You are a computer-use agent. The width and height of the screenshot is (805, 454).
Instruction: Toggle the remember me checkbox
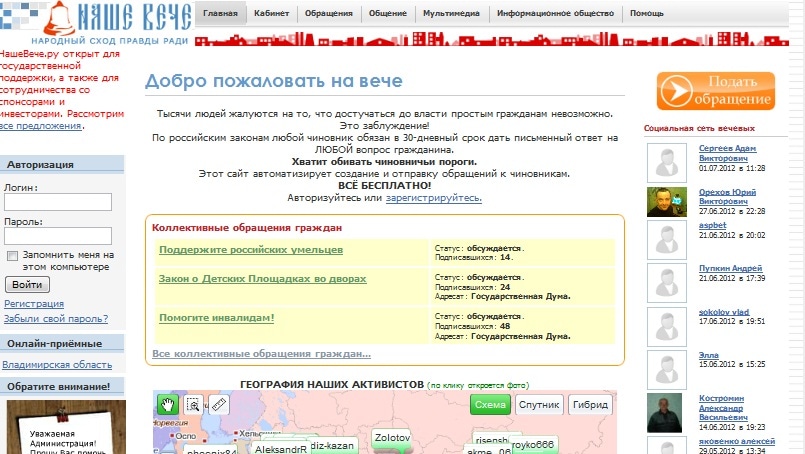pos(13,255)
